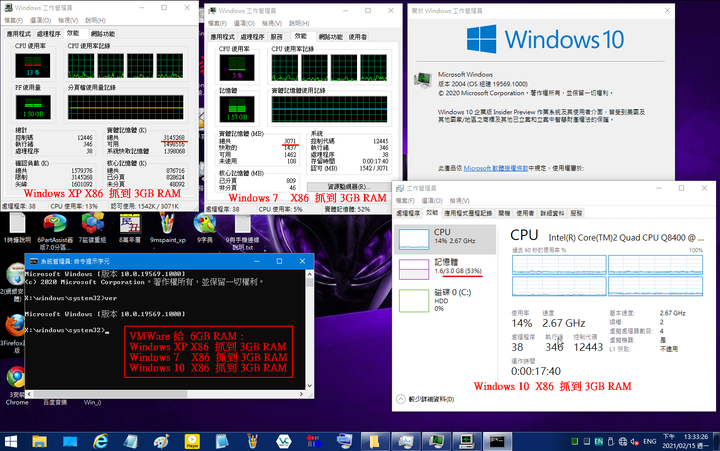
Task: Open 檔案(F) menu in XP Task Manager
Action: pyautogui.click(x=13, y=20)
